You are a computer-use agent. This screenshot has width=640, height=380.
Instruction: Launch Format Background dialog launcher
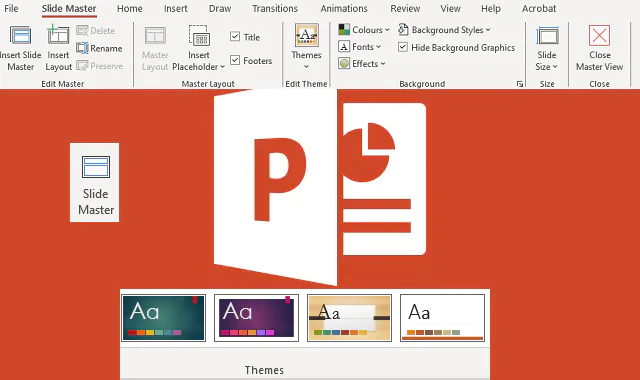[520, 84]
